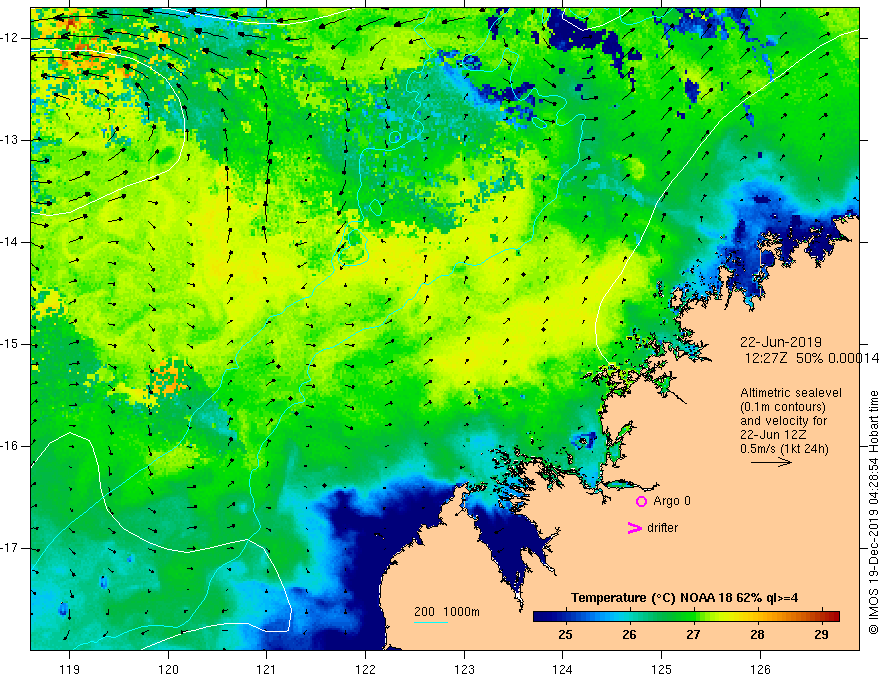Viewport: 880px width, 680px height.
Task: Click the Altimetric sealevel caption line
Action: point(791,393)
